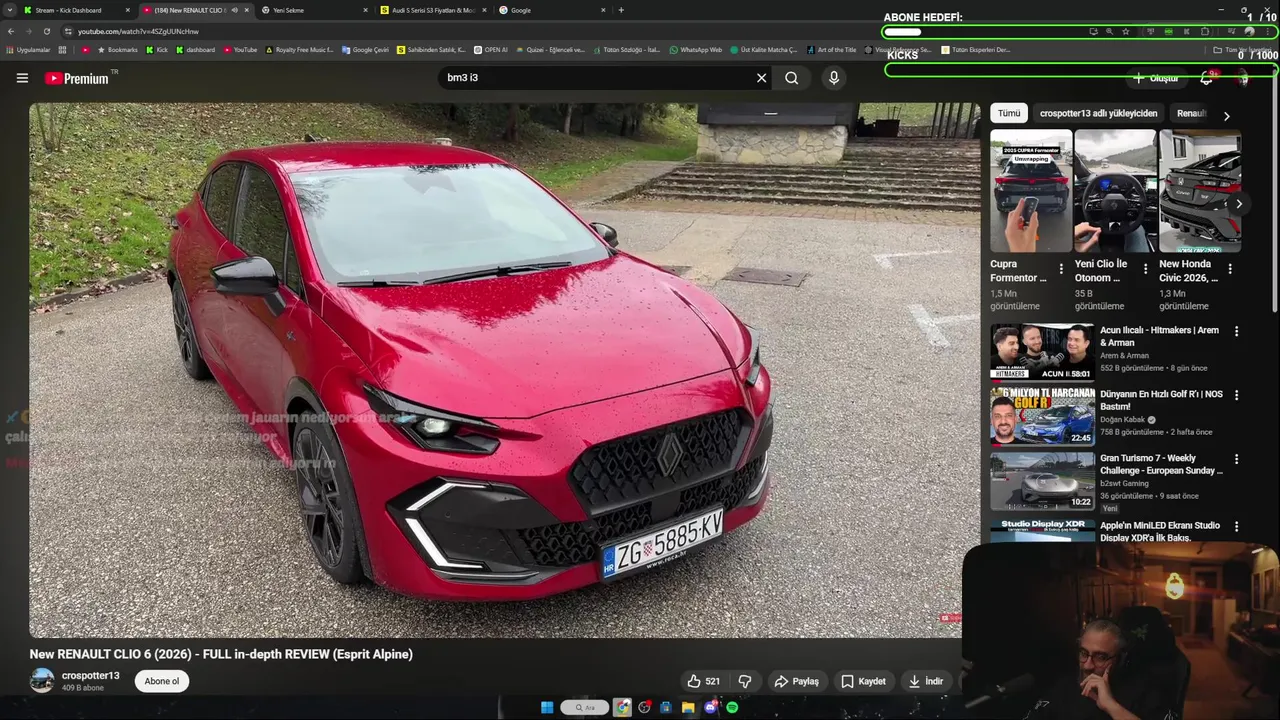This screenshot has height=720, width=1280.
Task: Dislike the video with thumbs-down button
Action: (x=745, y=681)
